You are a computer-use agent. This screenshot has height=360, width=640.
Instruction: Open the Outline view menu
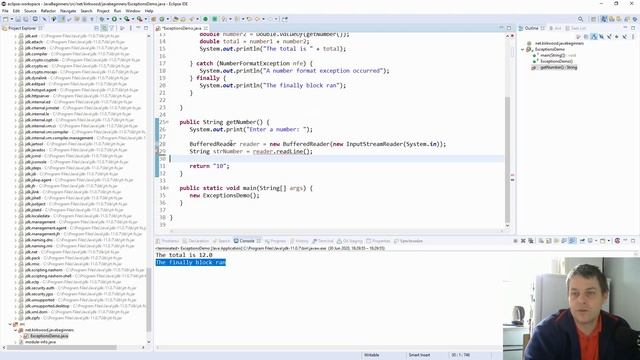pos(633,37)
